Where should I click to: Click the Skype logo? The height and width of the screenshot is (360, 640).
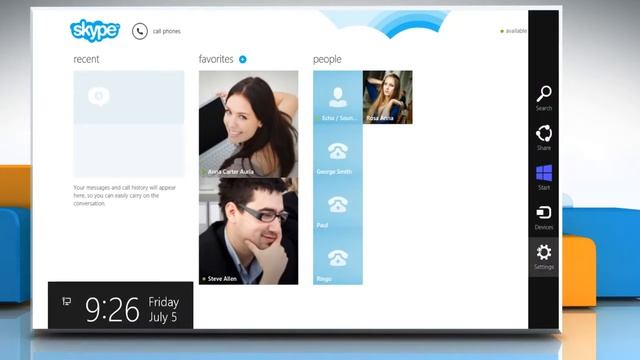coord(95,30)
